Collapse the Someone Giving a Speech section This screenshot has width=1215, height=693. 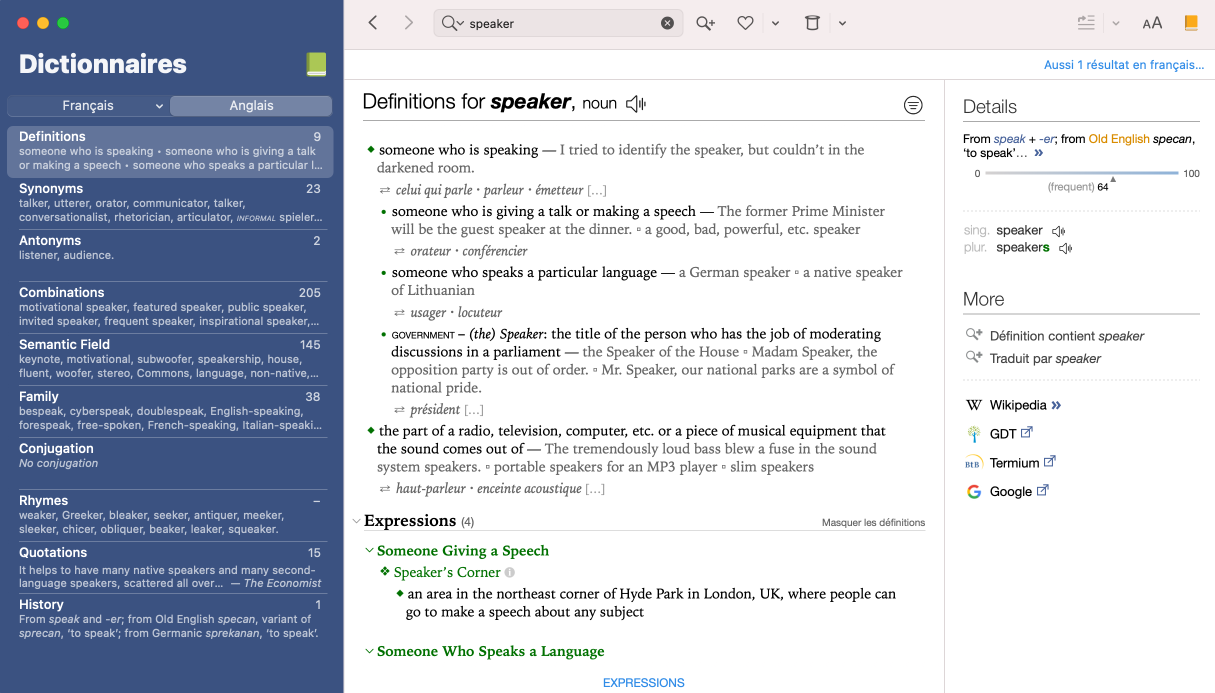pyautogui.click(x=368, y=551)
